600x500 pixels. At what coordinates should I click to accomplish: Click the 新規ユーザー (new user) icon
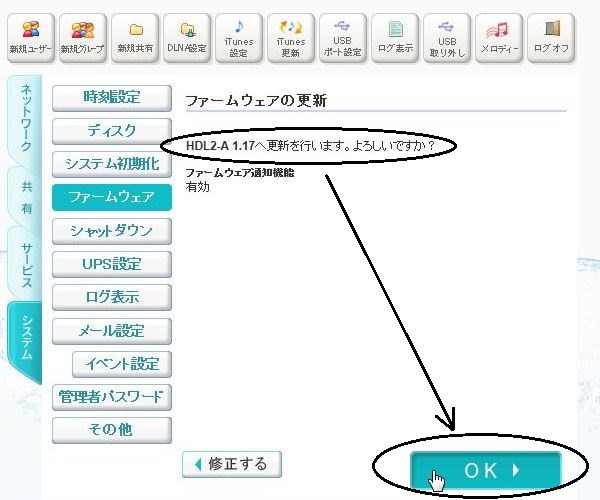tap(31, 37)
